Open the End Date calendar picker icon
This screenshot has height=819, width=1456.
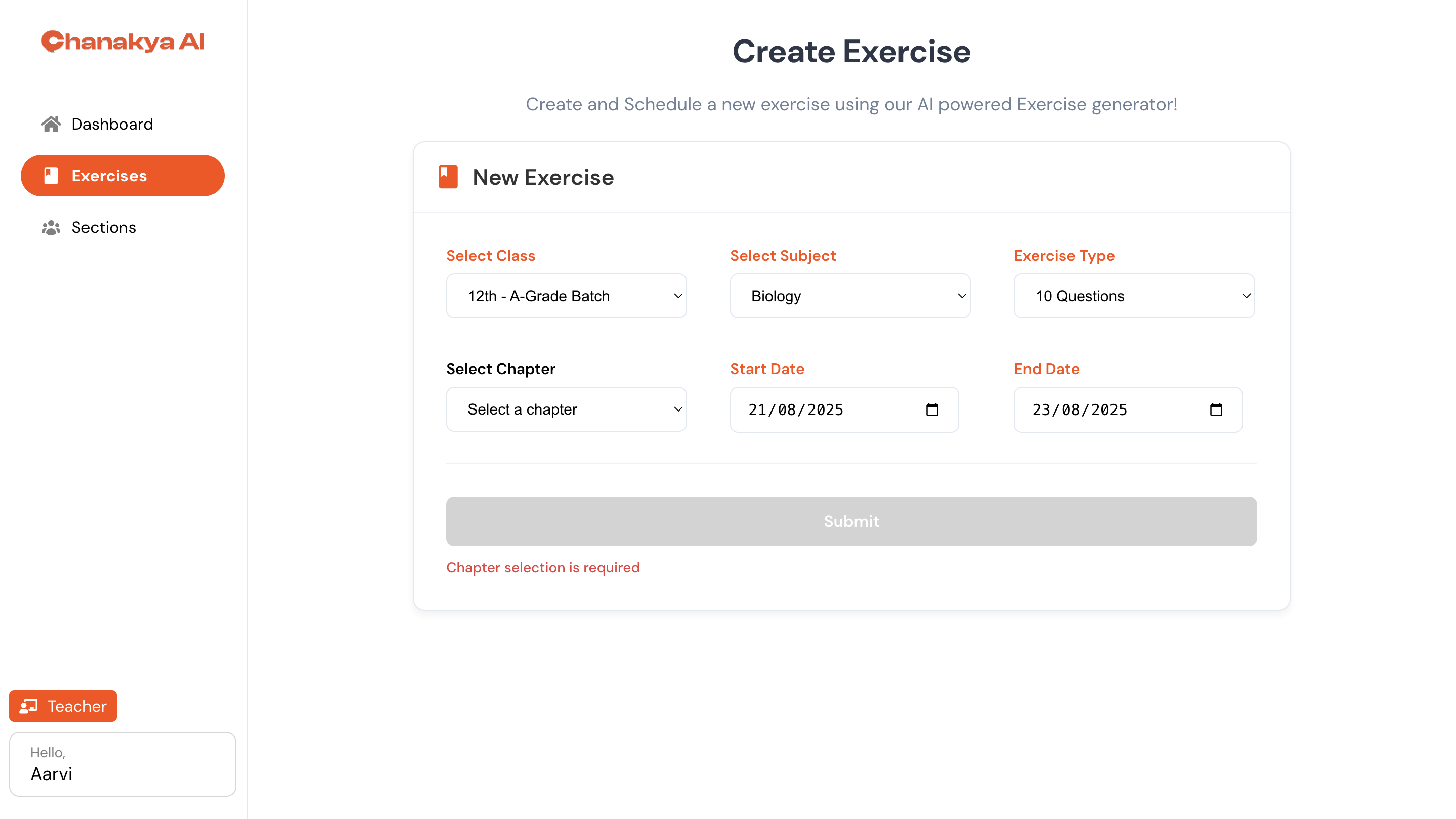click(x=1216, y=409)
